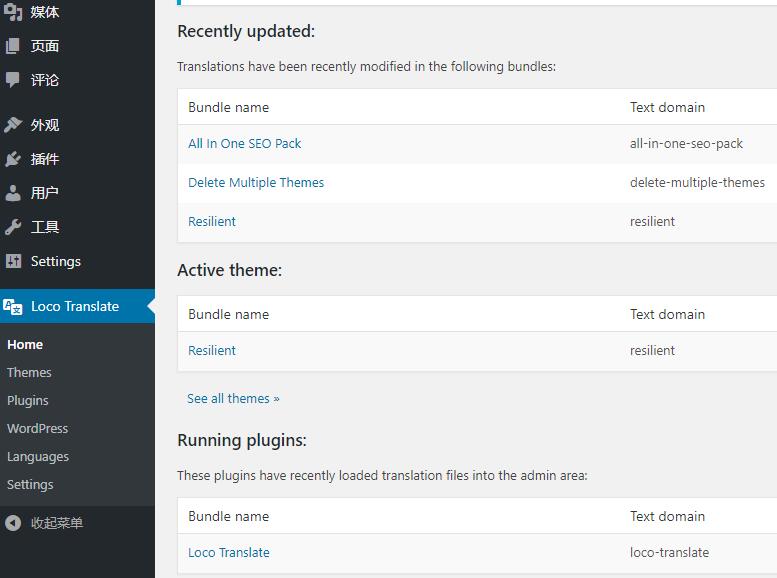The image size is (777, 578).
Task: Click the Loco Translate menu icon
Action: click(13, 306)
